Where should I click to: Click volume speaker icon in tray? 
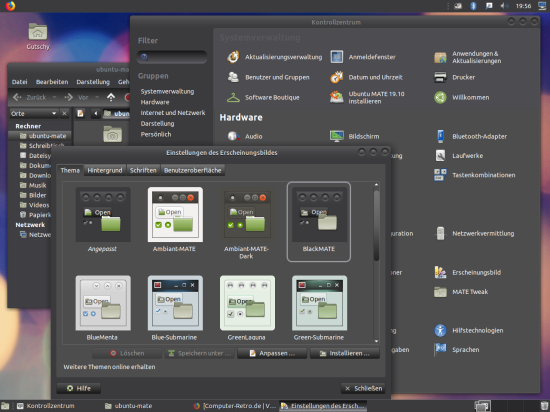coord(504,6)
